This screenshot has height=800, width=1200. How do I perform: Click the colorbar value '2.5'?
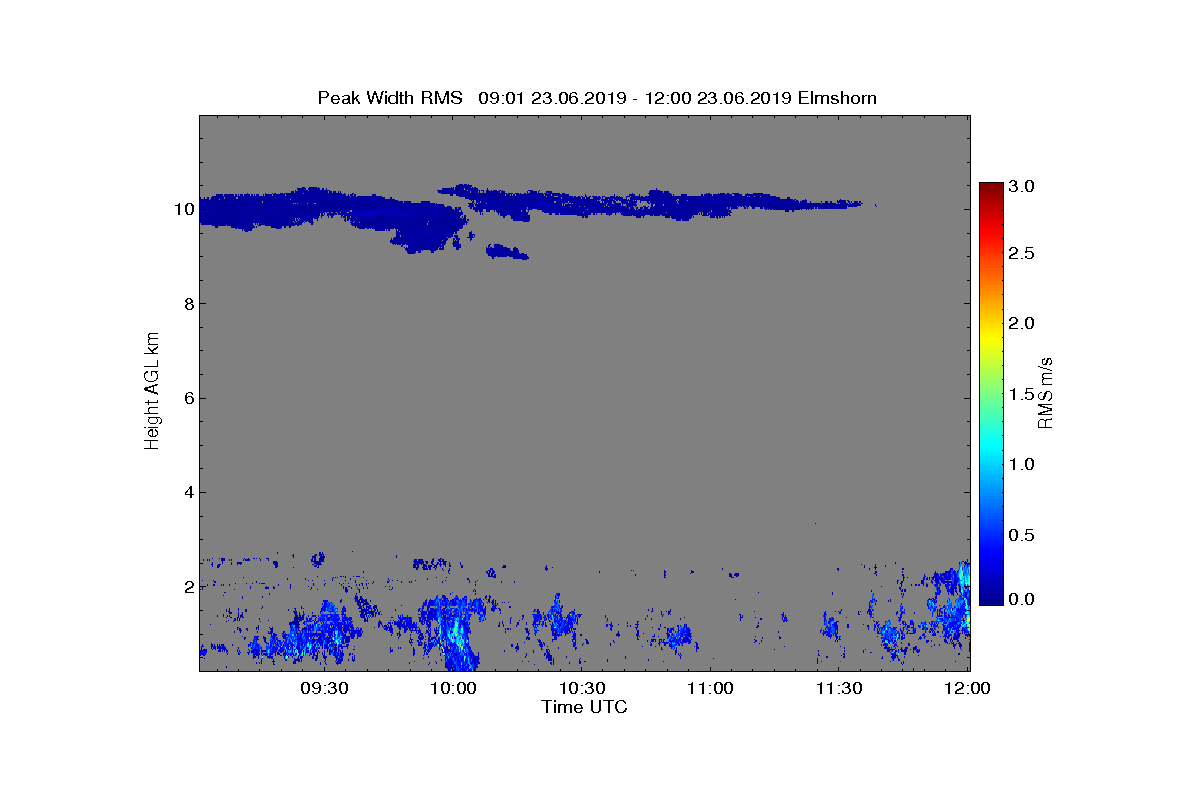[x=1021, y=254]
